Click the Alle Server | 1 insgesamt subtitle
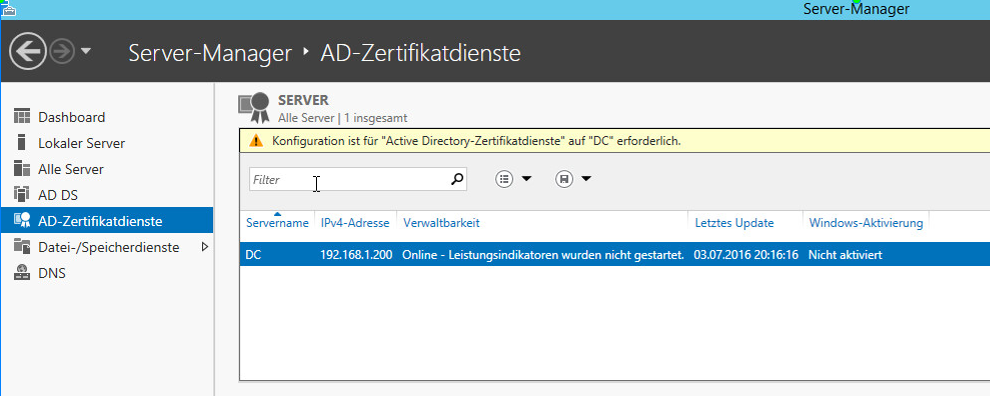The height and width of the screenshot is (396, 990). pos(342,117)
